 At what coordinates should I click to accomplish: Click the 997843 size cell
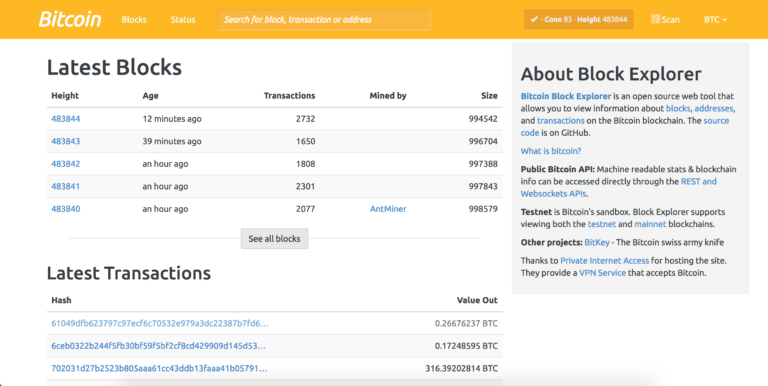point(483,186)
